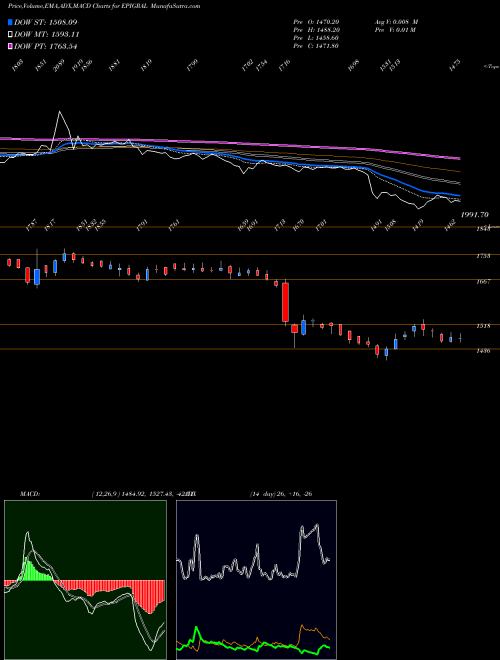500x660 pixels.
Task: Click the 1436 price axis label
Action: [483, 351]
